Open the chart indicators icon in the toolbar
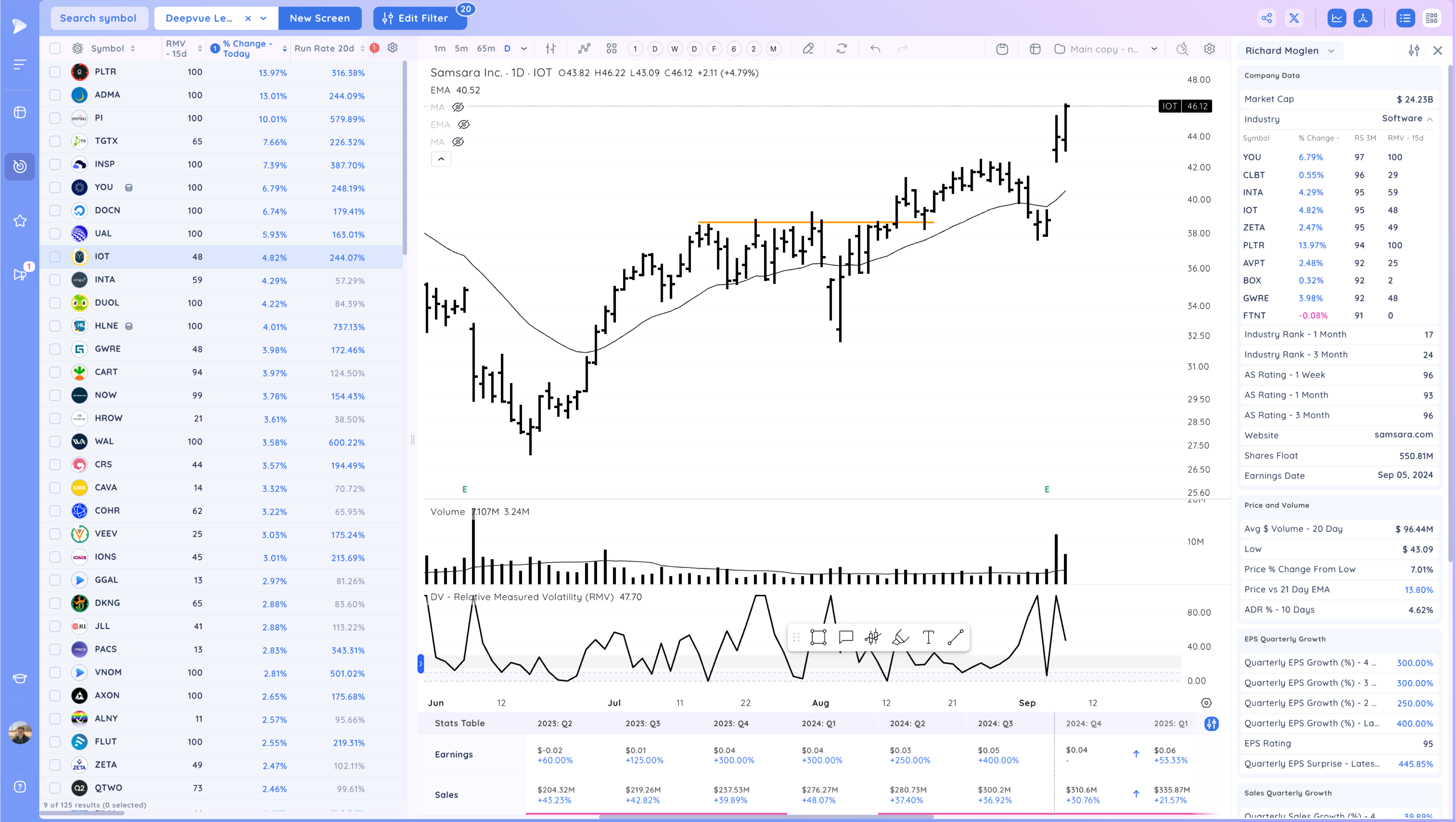Screen dimensions: 1456x822 [584, 49]
